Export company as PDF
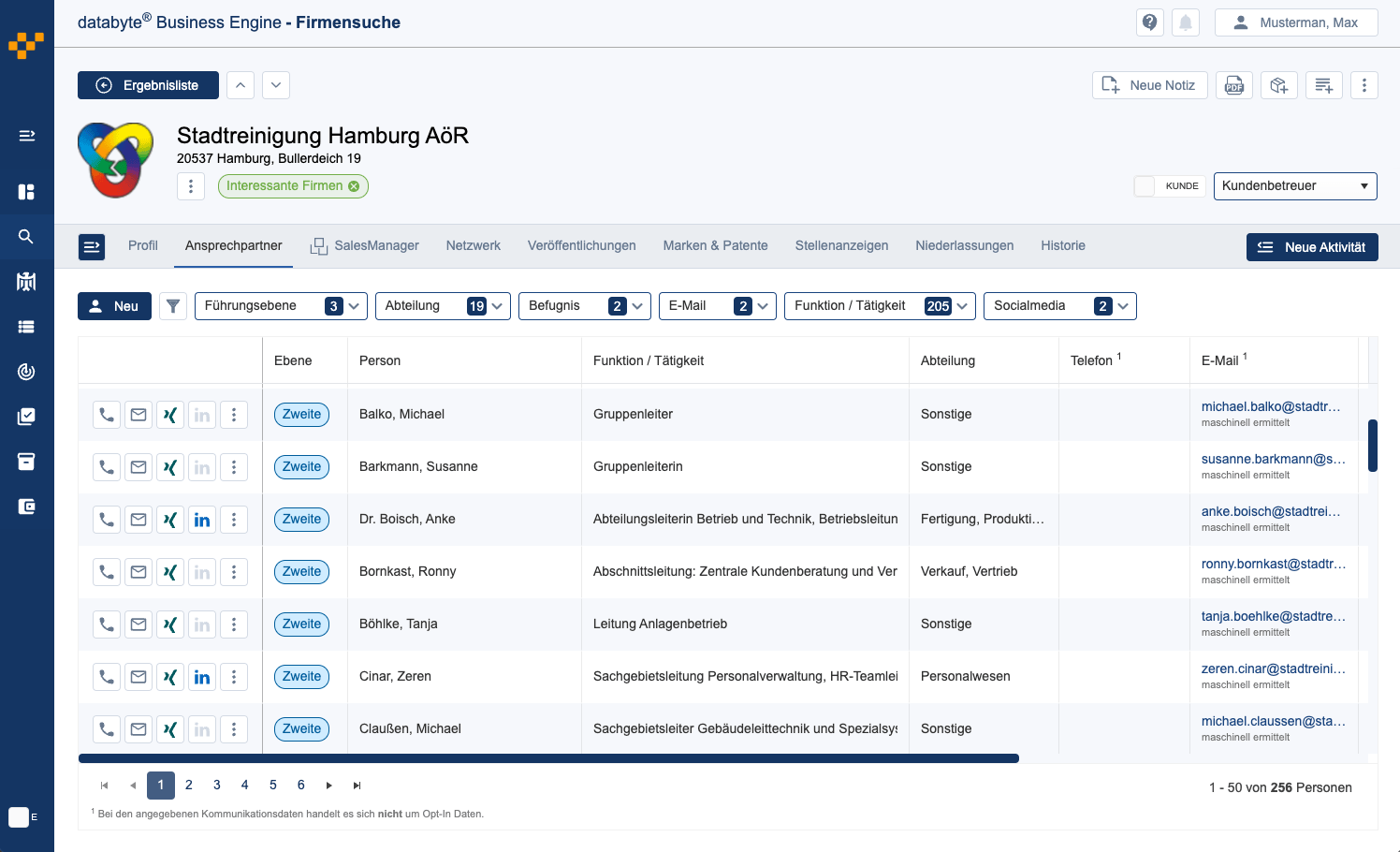The height and width of the screenshot is (852, 1400). [1234, 85]
